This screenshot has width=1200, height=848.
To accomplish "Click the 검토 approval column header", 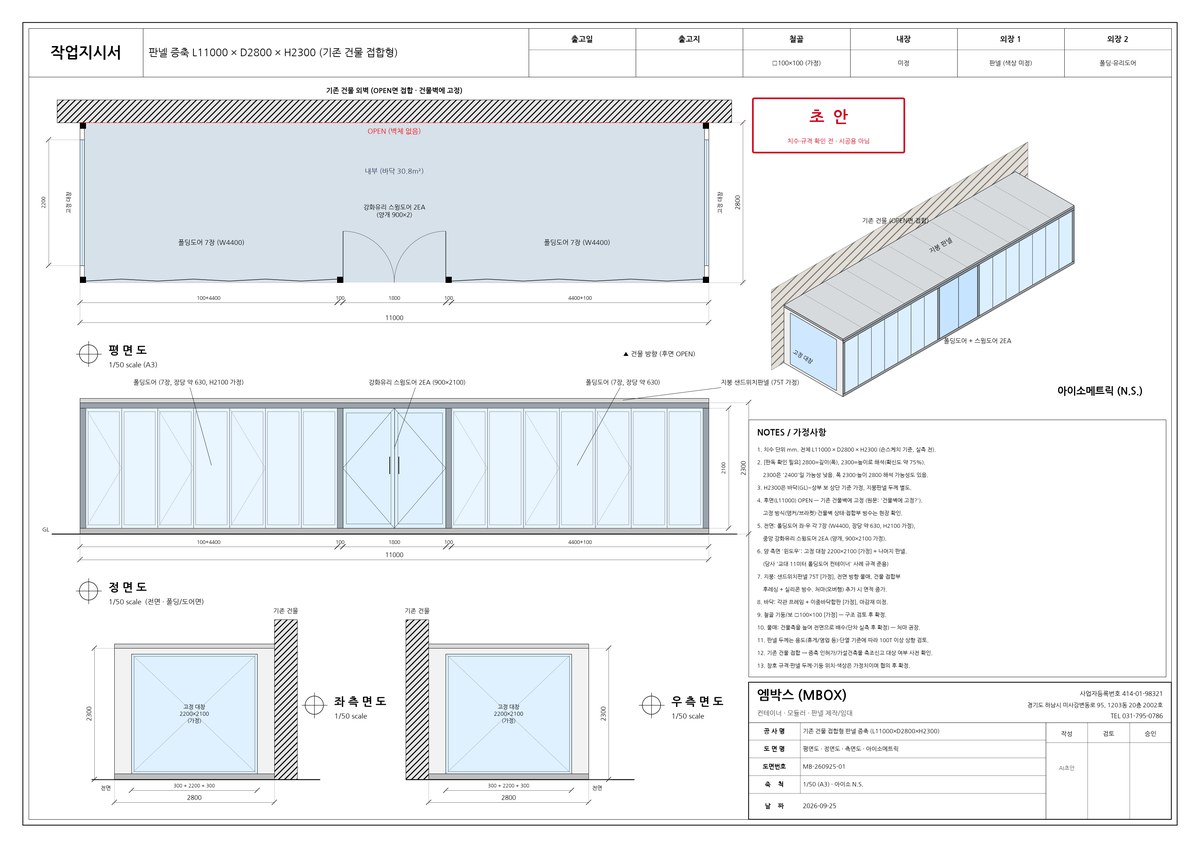I will click(x=1108, y=733).
